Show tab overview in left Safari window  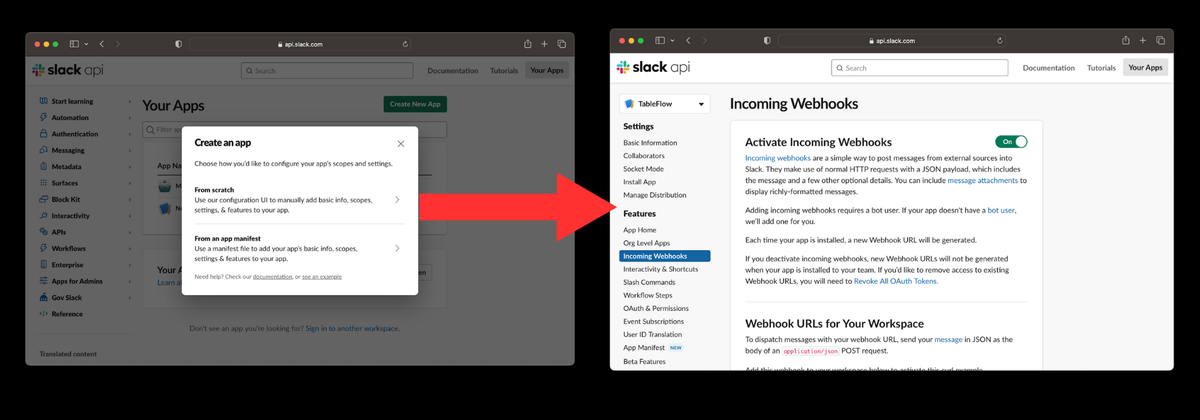point(561,44)
